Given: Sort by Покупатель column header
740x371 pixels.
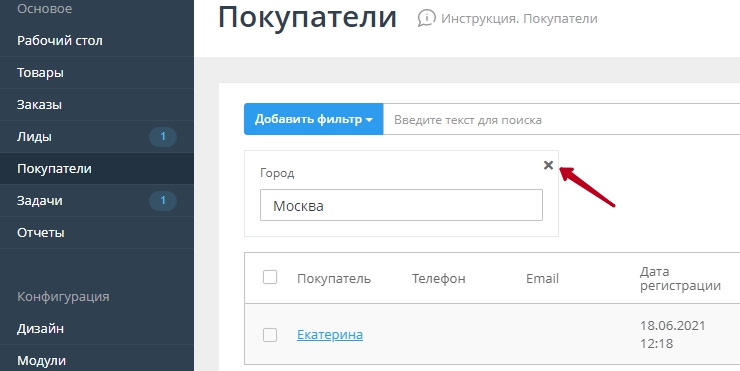Looking at the screenshot, I should [x=334, y=278].
